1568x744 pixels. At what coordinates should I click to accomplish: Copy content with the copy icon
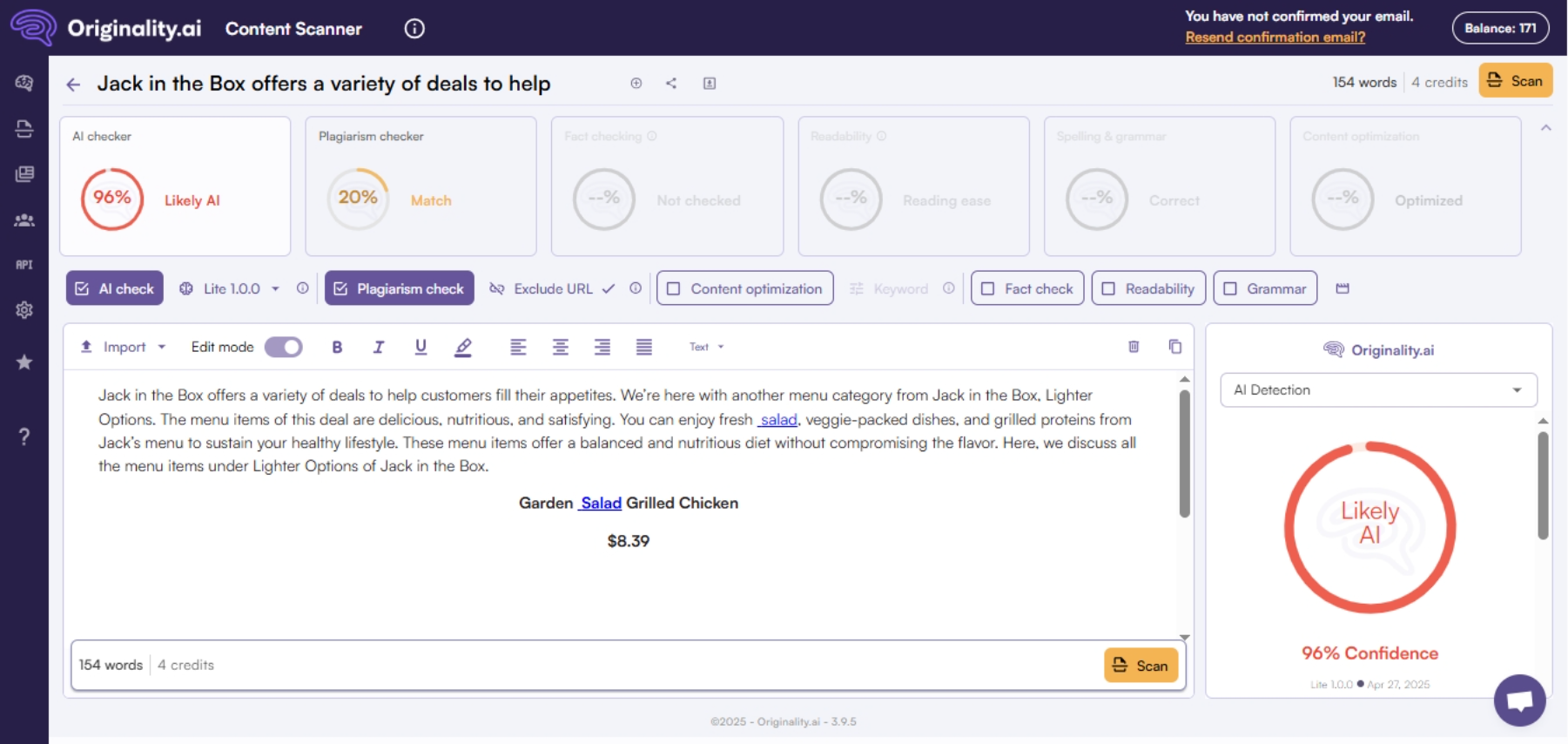(x=1175, y=347)
